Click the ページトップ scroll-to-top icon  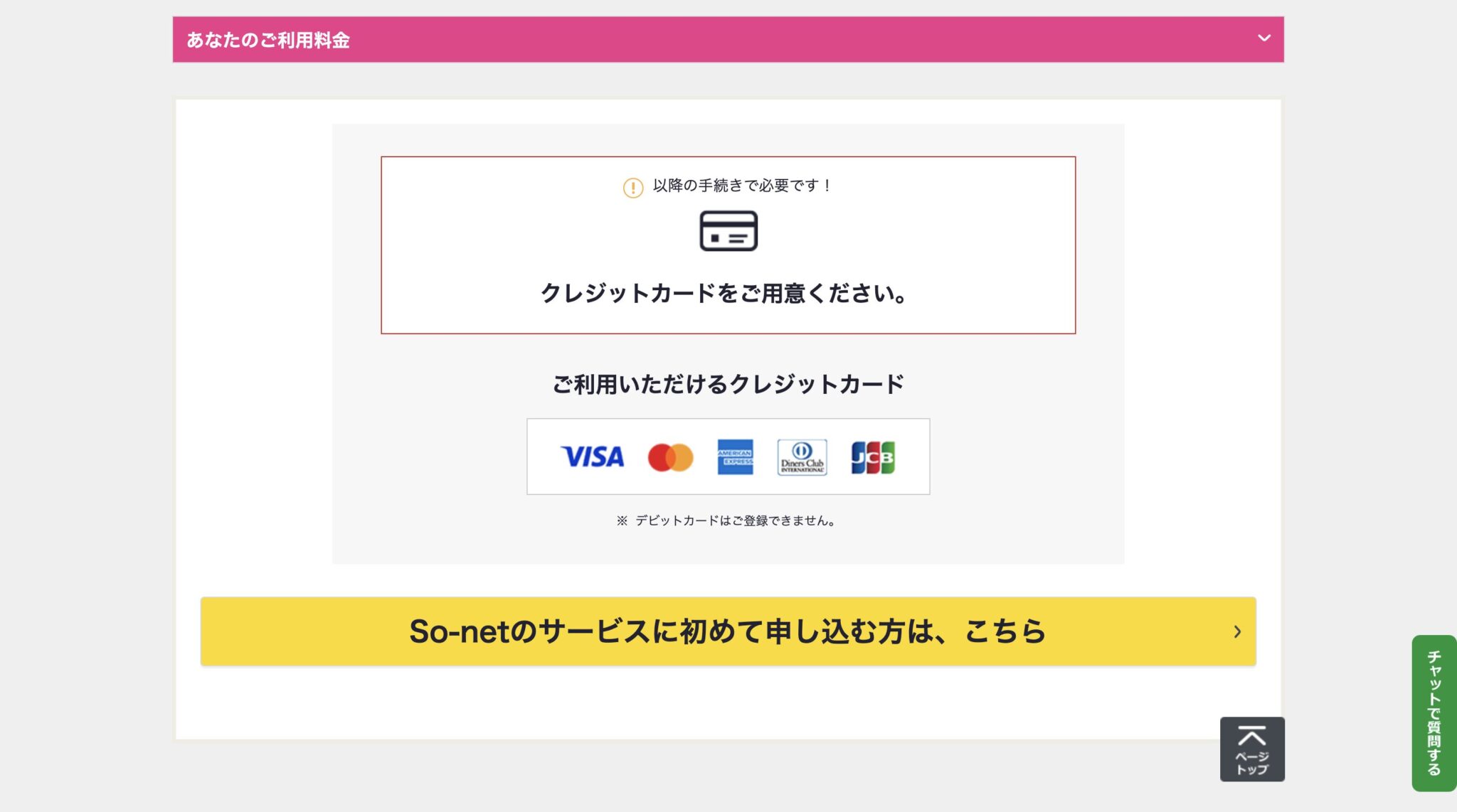[x=1254, y=749]
